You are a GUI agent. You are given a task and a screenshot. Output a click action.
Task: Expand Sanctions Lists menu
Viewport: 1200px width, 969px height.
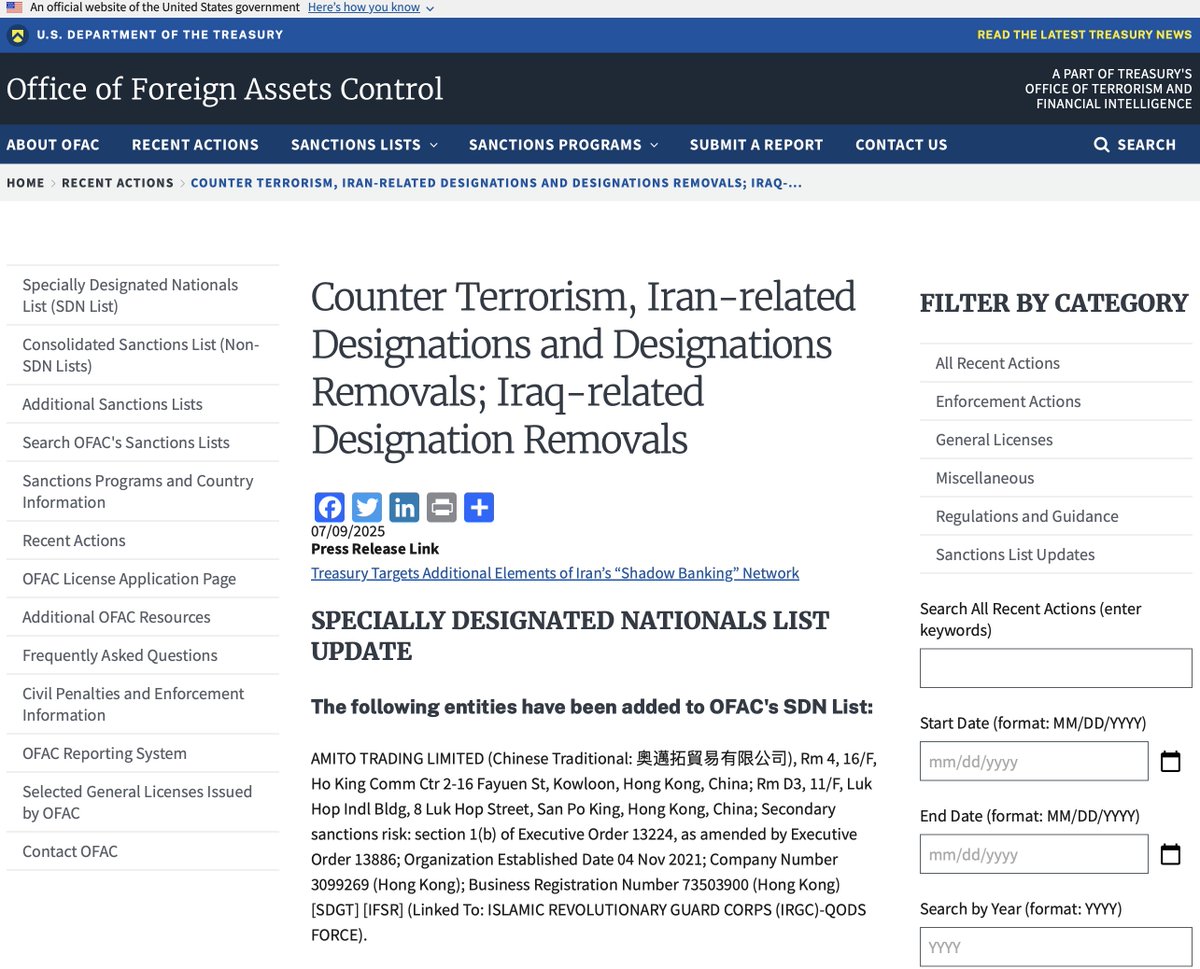[364, 145]
